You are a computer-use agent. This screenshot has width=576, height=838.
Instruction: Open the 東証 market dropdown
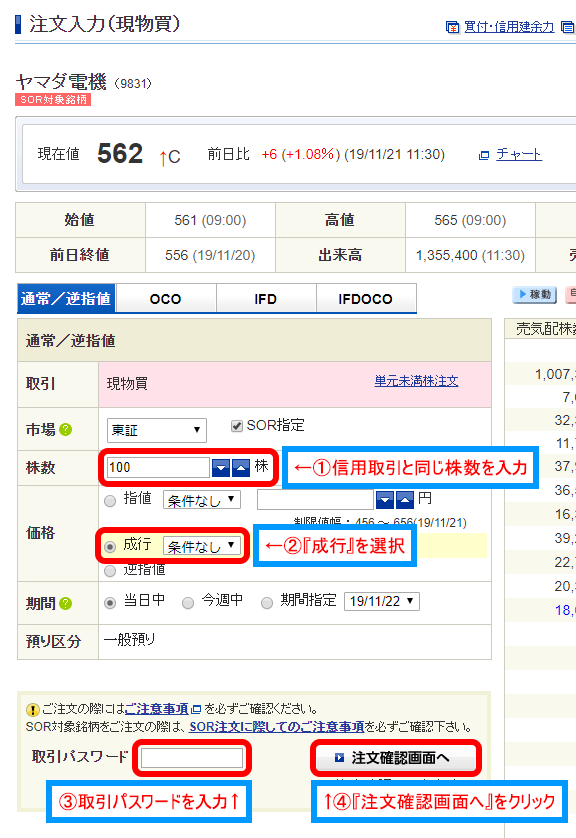pyautogui.click(x=157, y=430)
